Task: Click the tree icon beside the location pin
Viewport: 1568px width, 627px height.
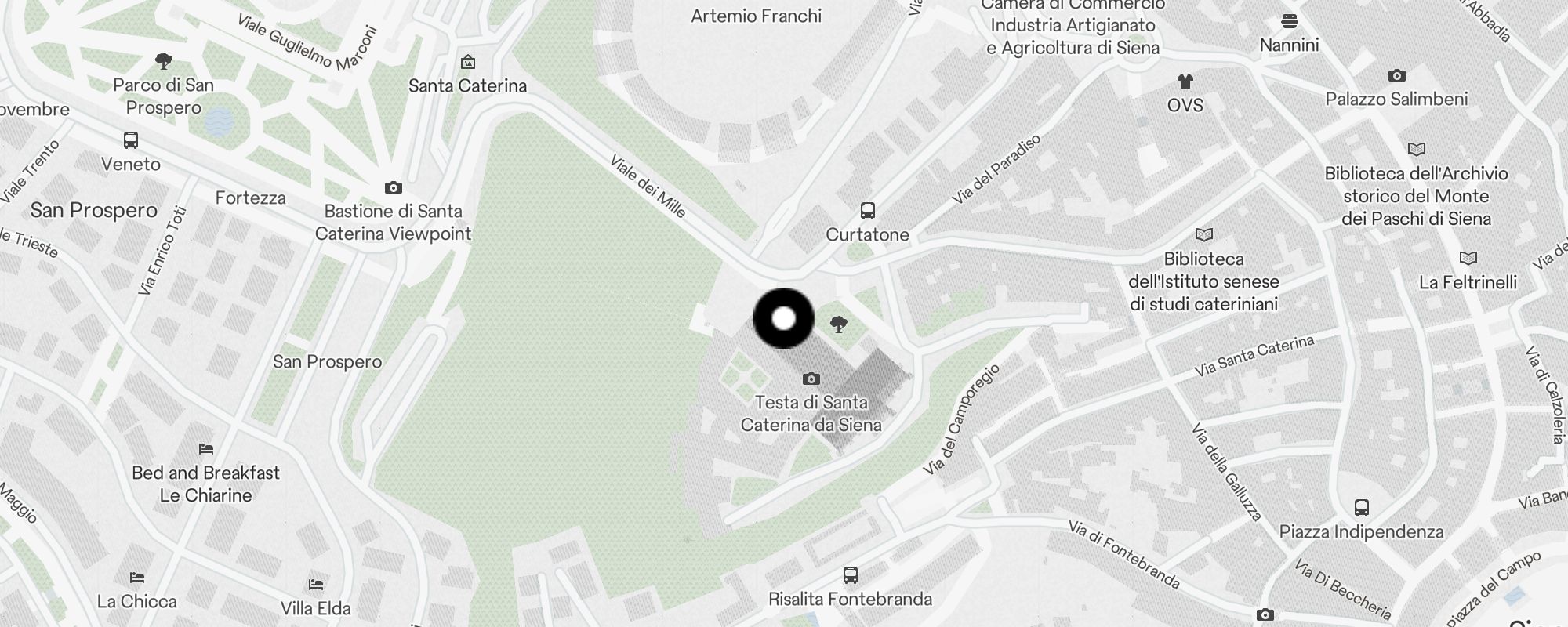Action: tap(838, 324)
